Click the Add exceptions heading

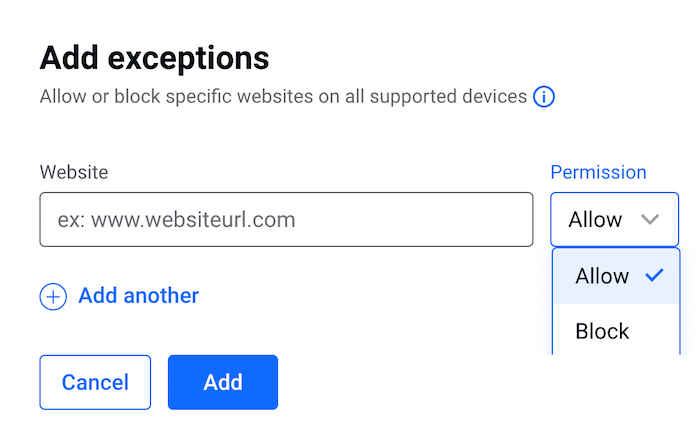pyautogui.click(x=154, y=58)
